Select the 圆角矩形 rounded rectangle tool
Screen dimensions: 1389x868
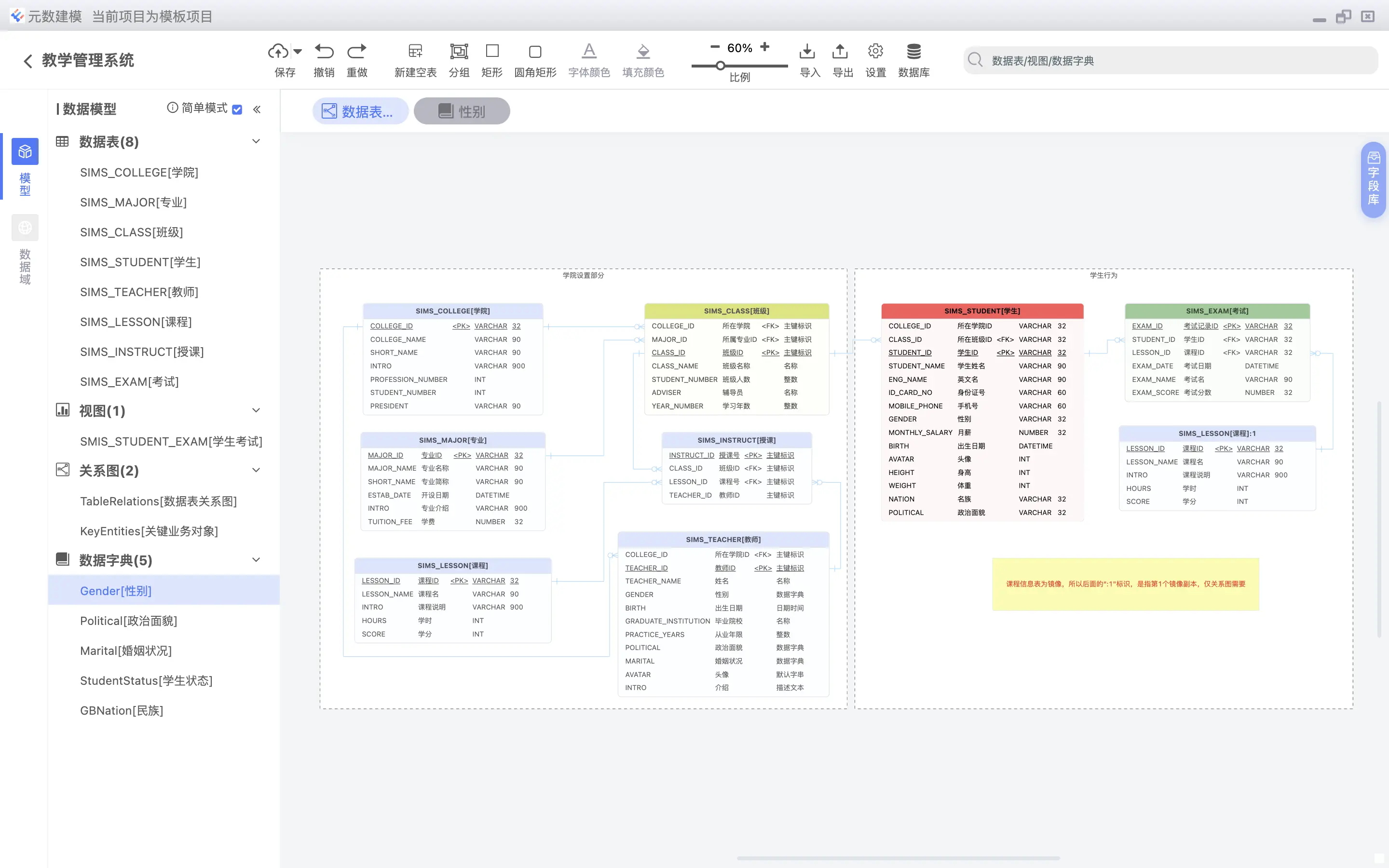[x=534, y=52]
